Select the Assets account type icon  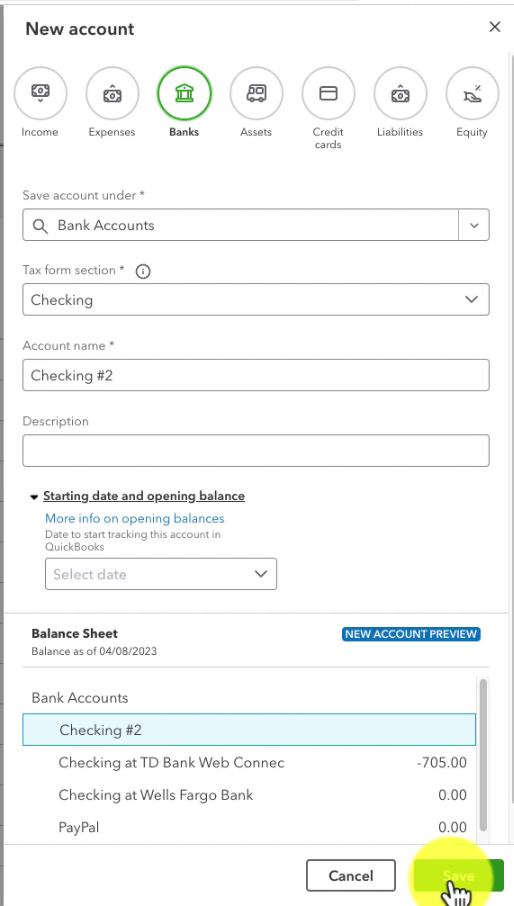pyautogui.click(x=256, y=93)
